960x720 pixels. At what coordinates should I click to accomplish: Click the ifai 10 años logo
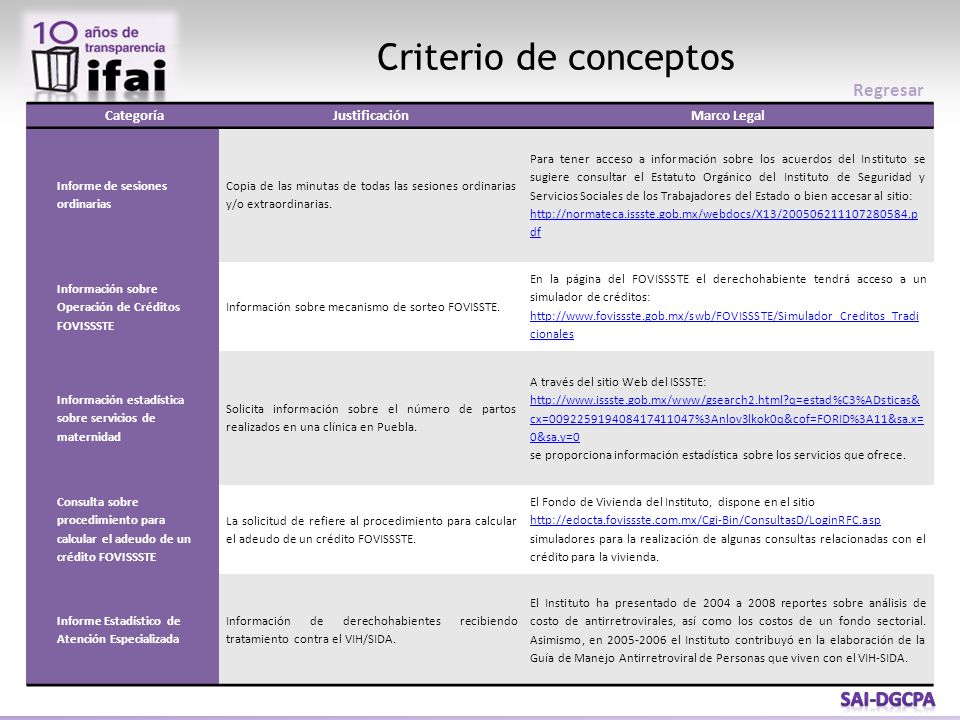[x=100, y=58]
